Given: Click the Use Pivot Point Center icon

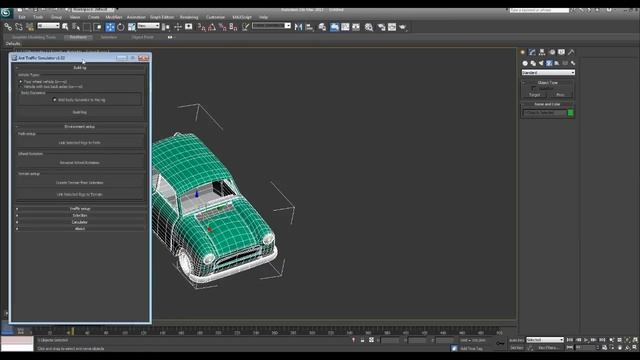Looking at the screenshot, I should point(166,27).
